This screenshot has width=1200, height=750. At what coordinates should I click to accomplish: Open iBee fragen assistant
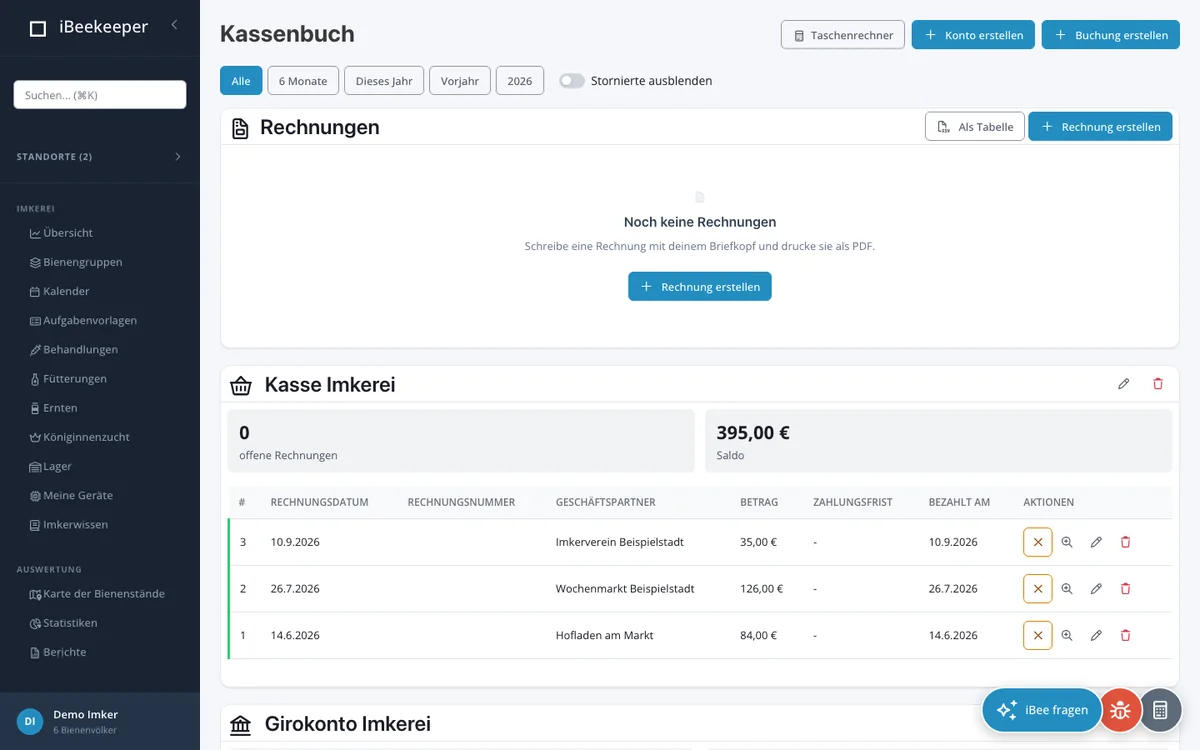coord(1042,710)
